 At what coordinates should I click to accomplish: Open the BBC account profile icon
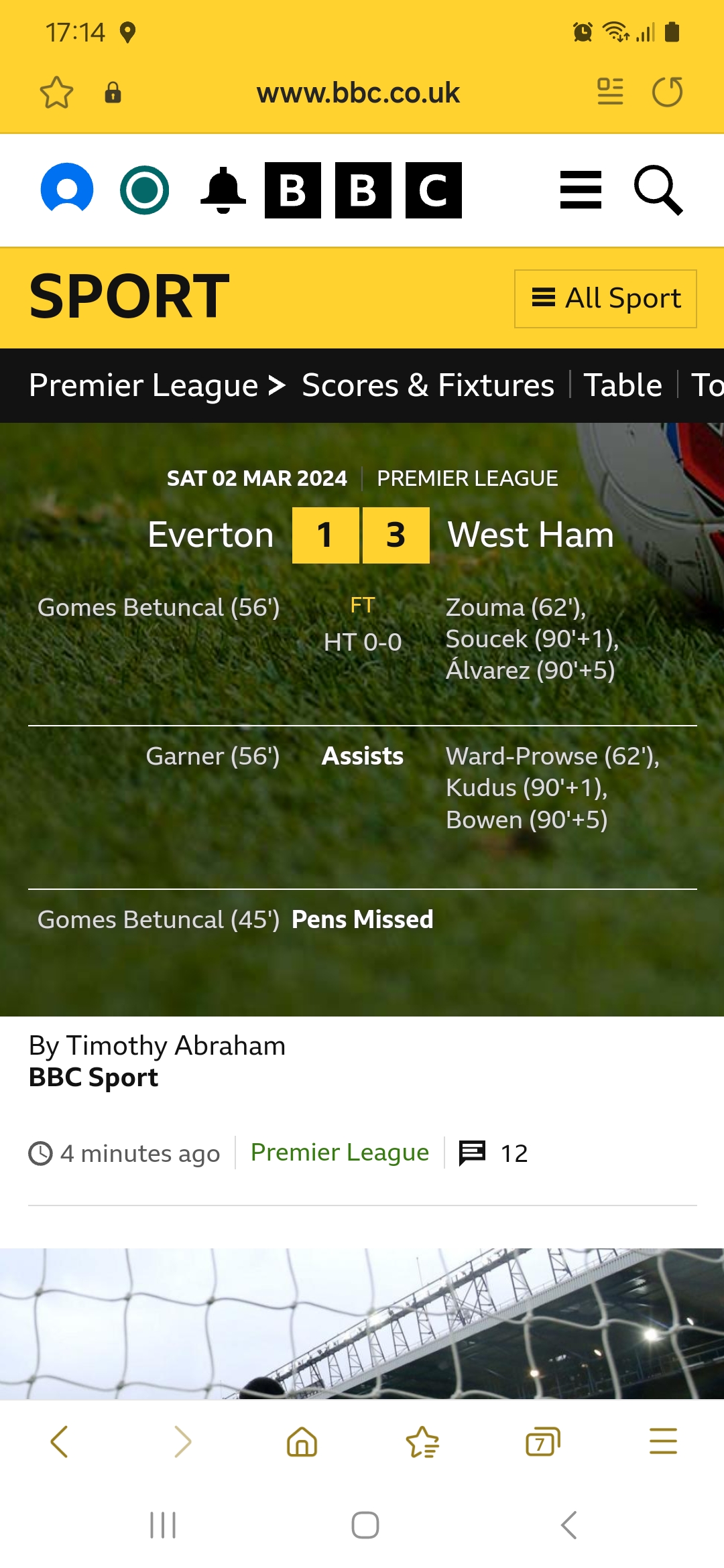[x=67, y=190]
